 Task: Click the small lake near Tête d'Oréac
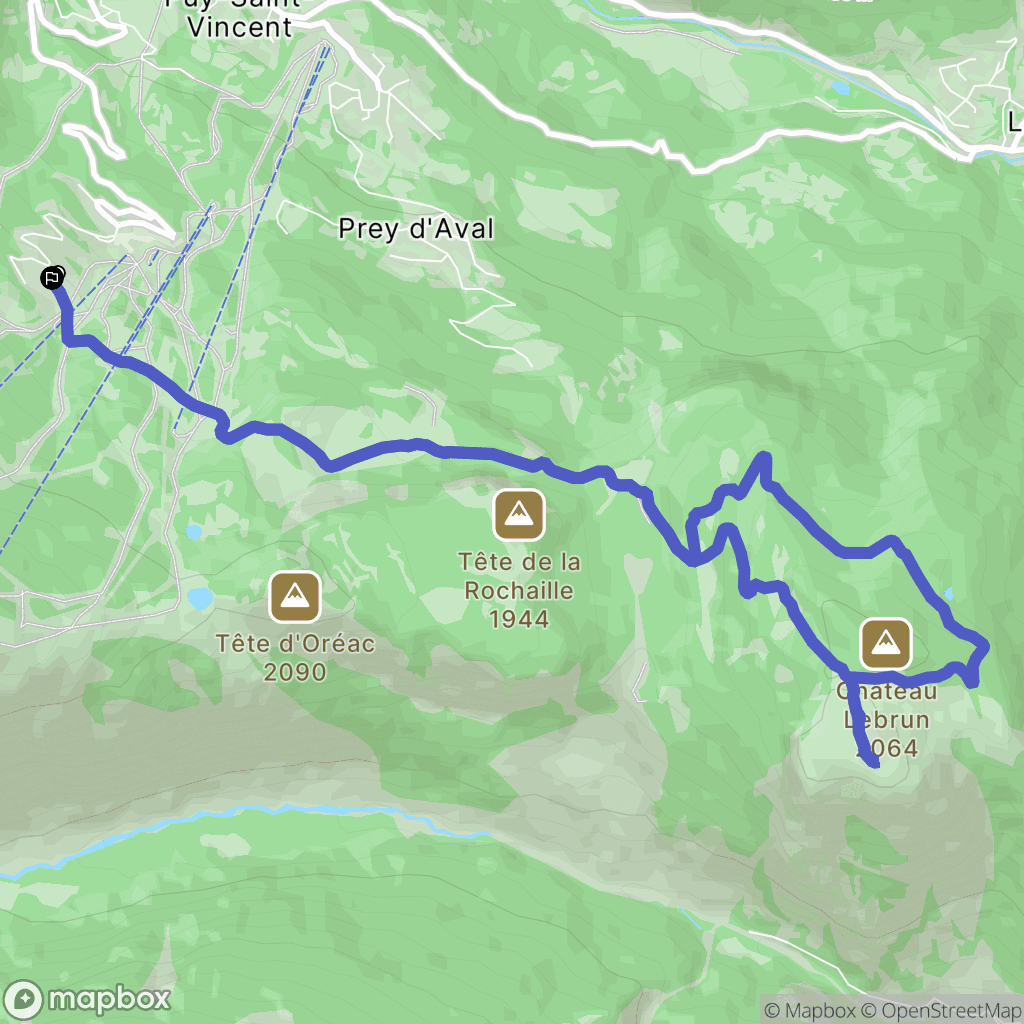point(200,598)
